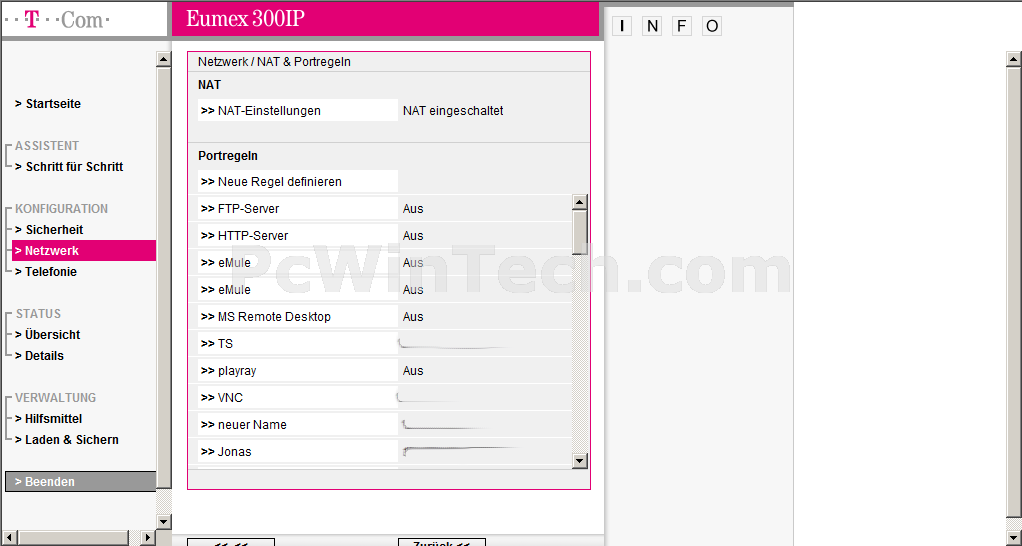The image size is (1022, 546).
Task: Click the Eumex 300IP title
Action: tap(245, 19)
